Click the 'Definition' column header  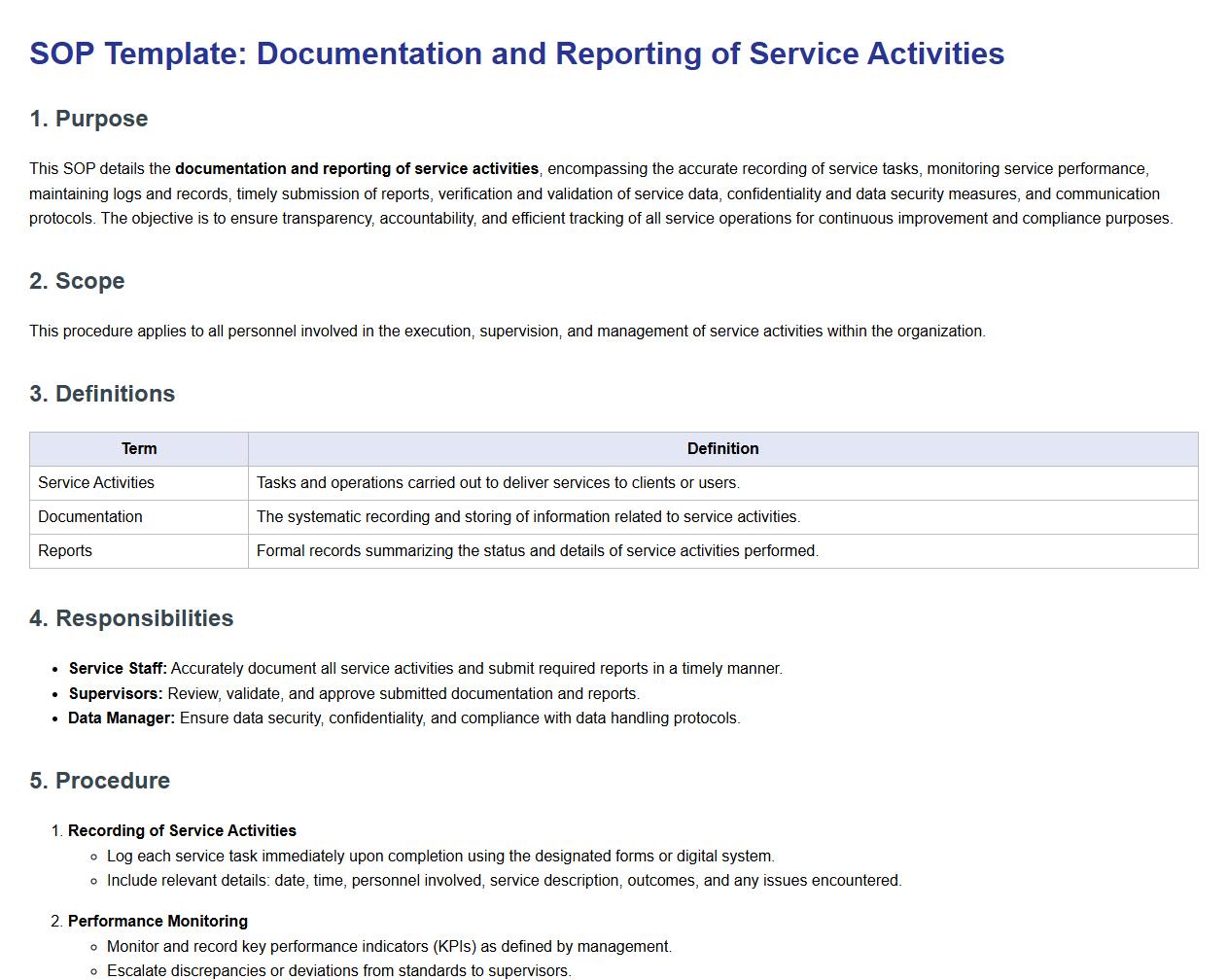coord(722,449)
